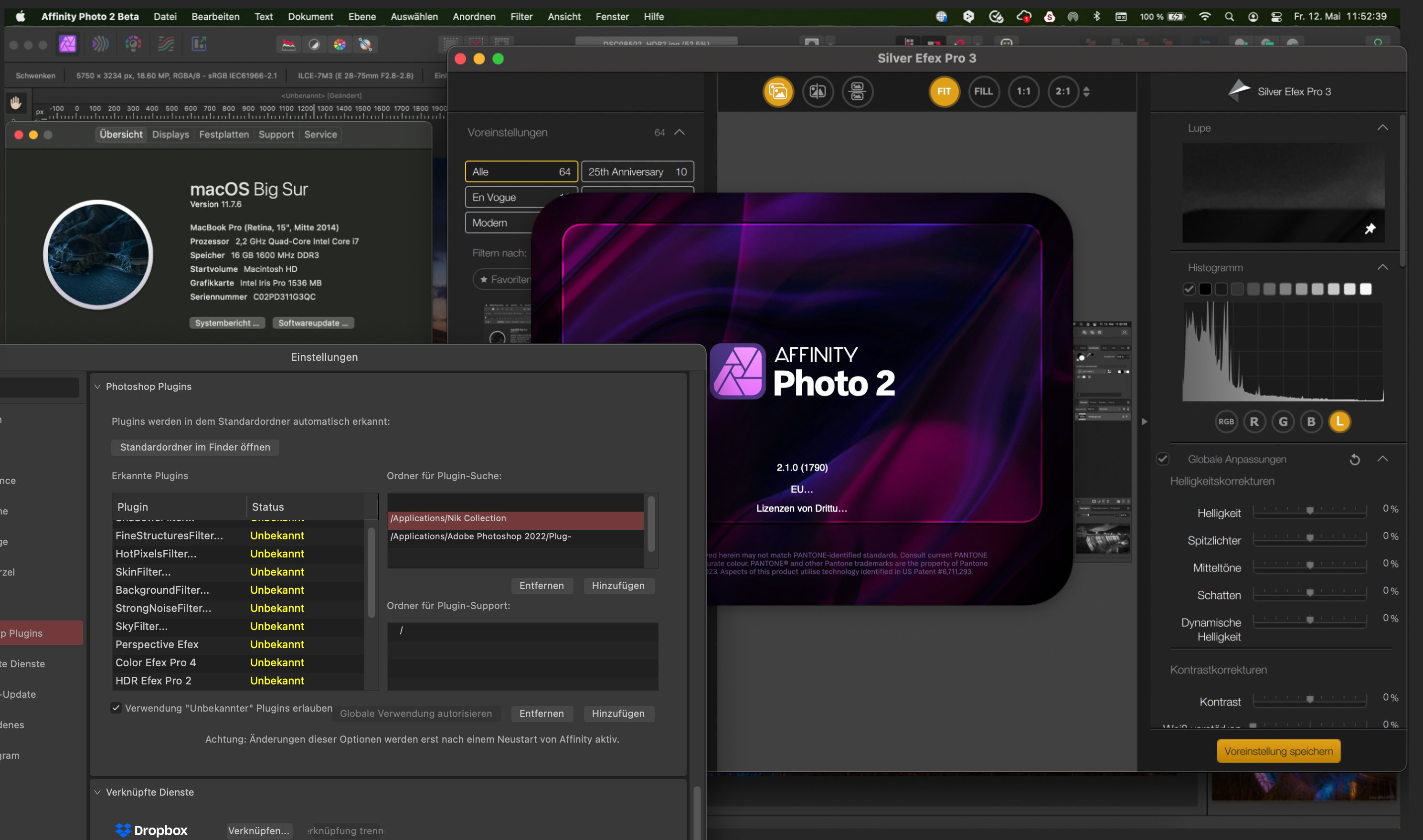The height and width of the screenshot is (840, 1423).
Task: Switch to Tone Mapping Persona icon
Action: point(166,44)
